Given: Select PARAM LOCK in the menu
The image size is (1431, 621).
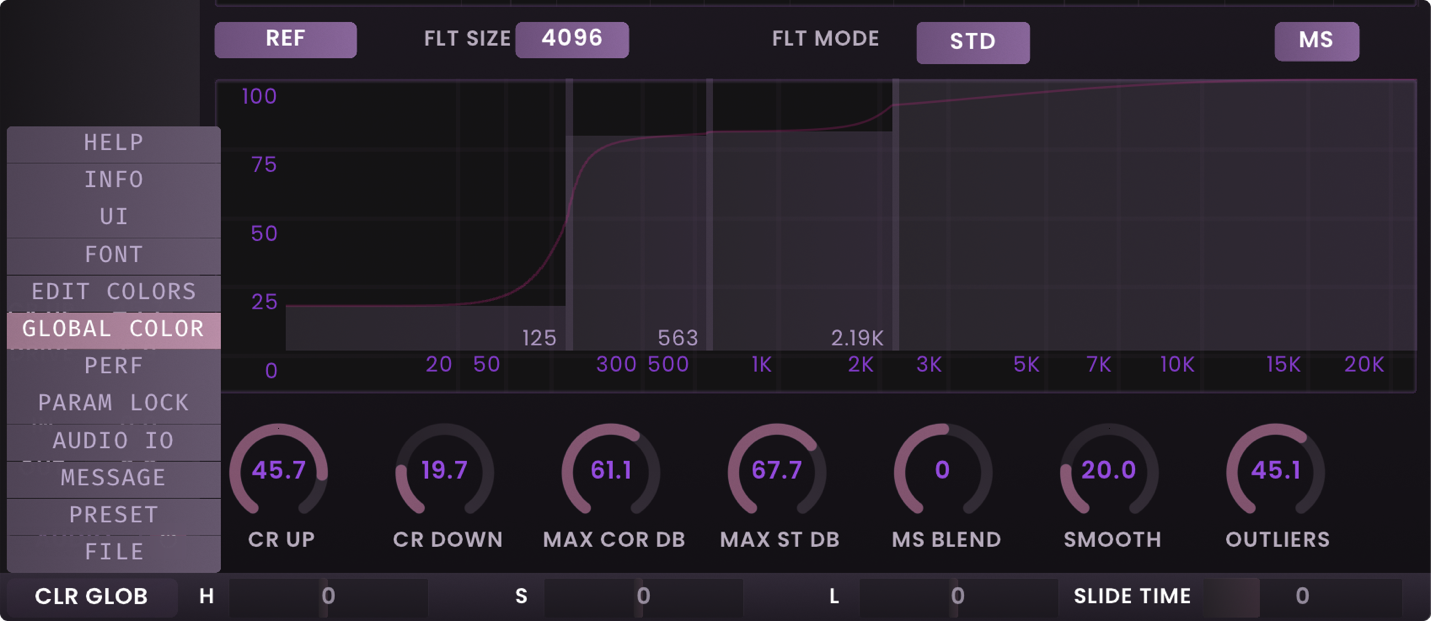Looking at the screenshot, I should click(114, 403).
